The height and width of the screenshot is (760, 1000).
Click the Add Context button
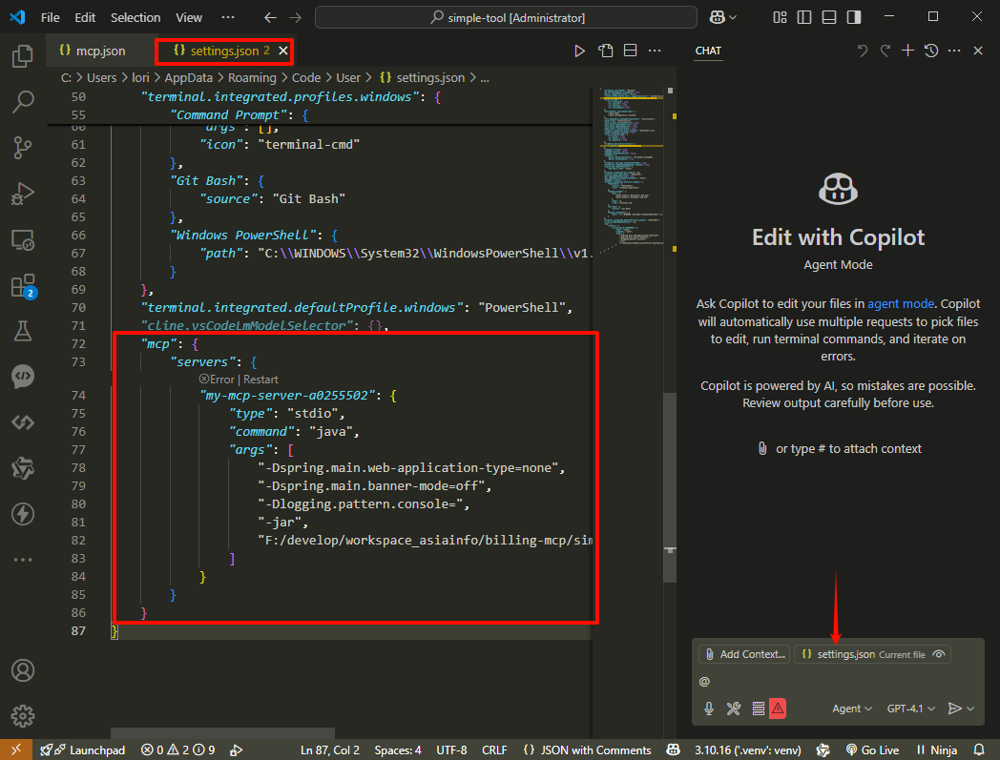click(744, 654)
